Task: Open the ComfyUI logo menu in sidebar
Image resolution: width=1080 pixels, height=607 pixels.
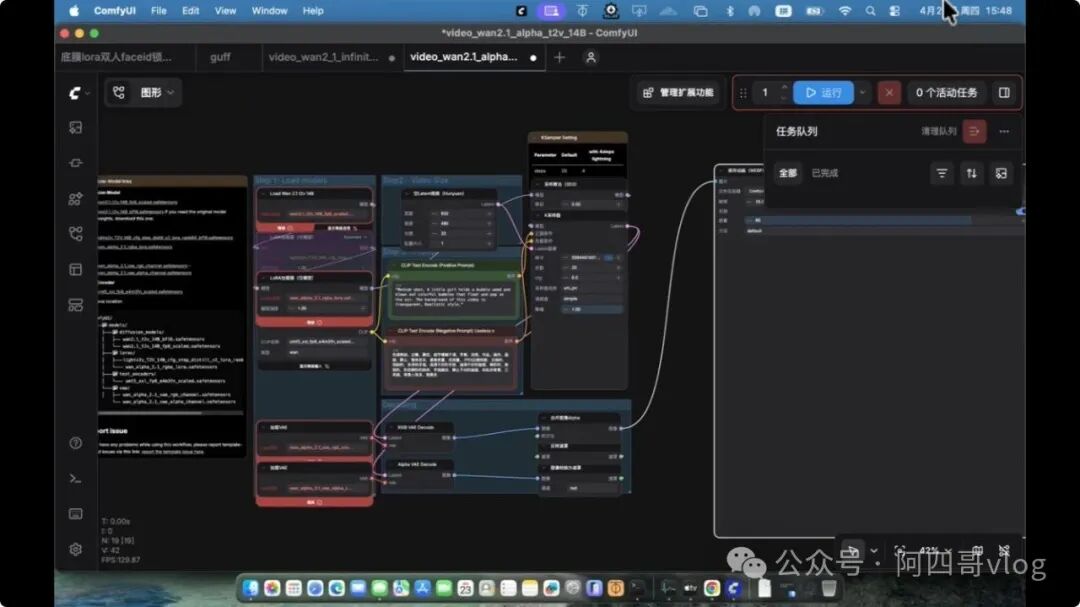Action: click(75, 92)
